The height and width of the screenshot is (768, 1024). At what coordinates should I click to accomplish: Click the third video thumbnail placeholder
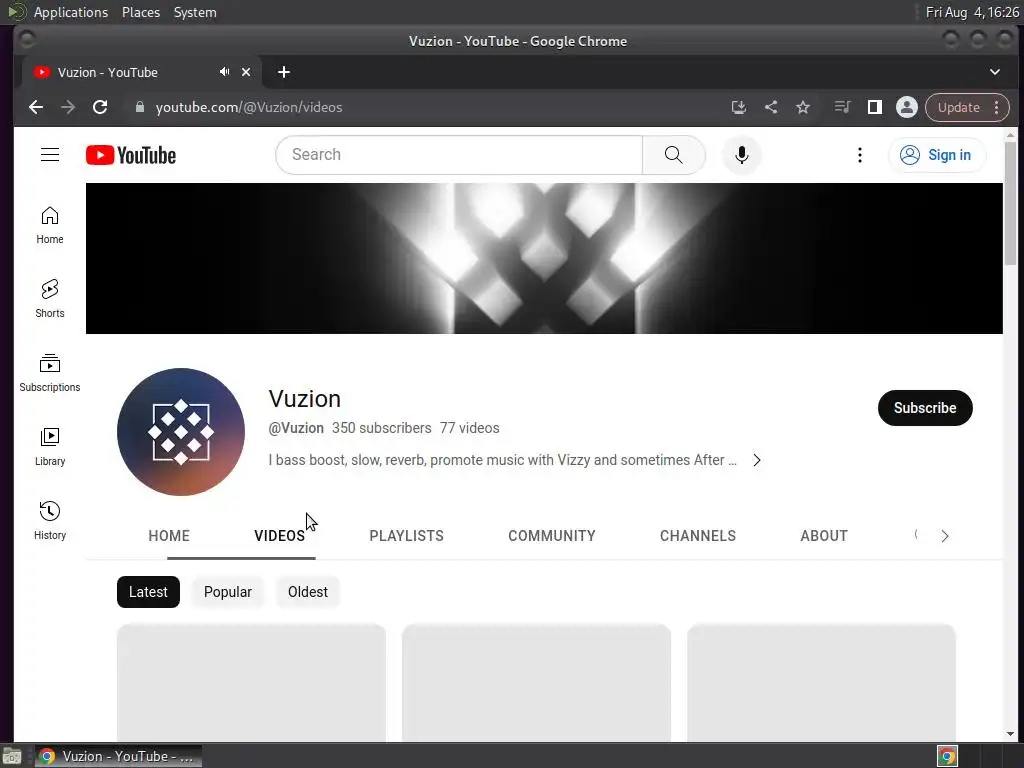tap(821, 682)
